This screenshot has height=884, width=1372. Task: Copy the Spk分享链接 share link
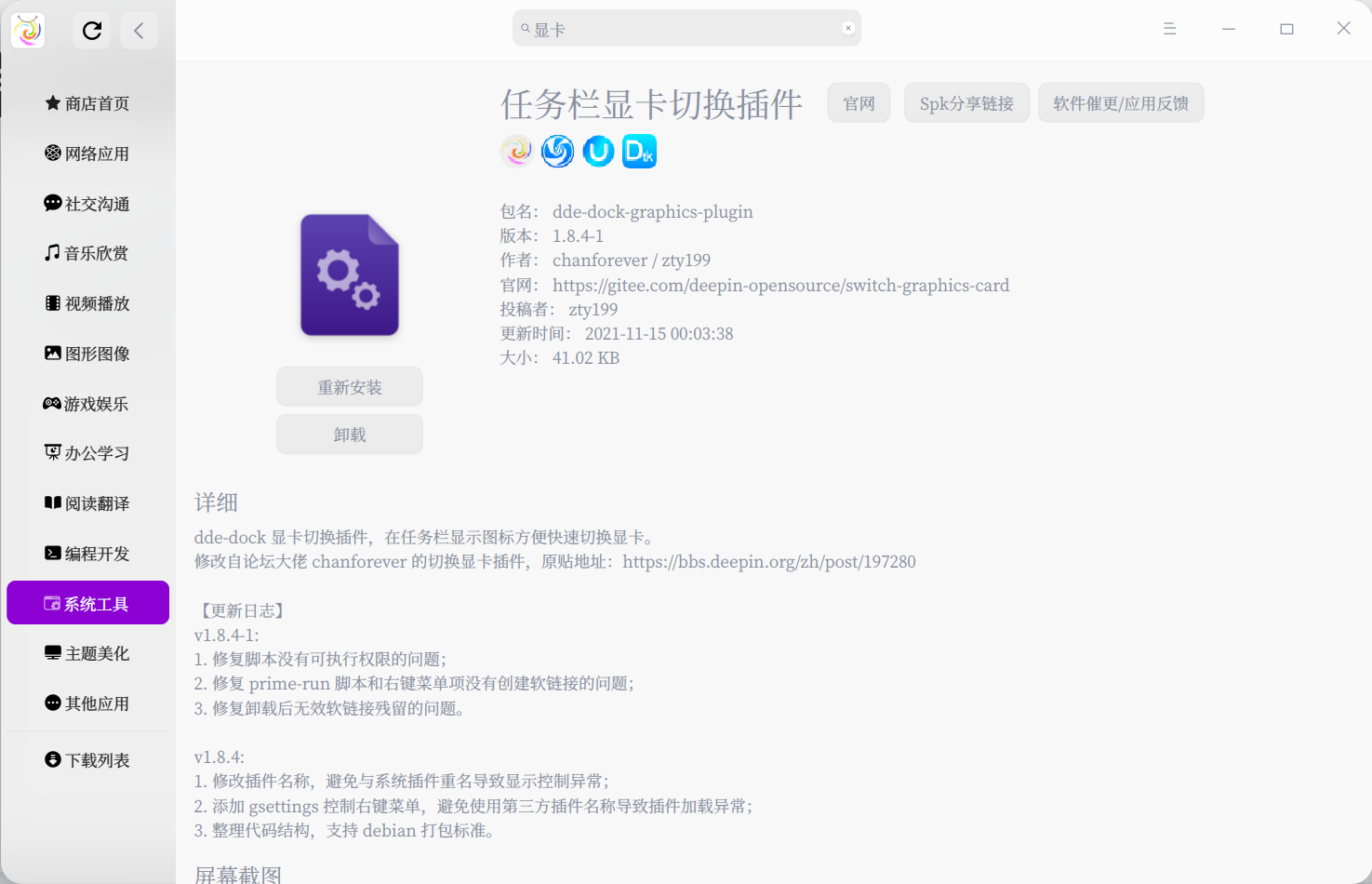[966, 103]
